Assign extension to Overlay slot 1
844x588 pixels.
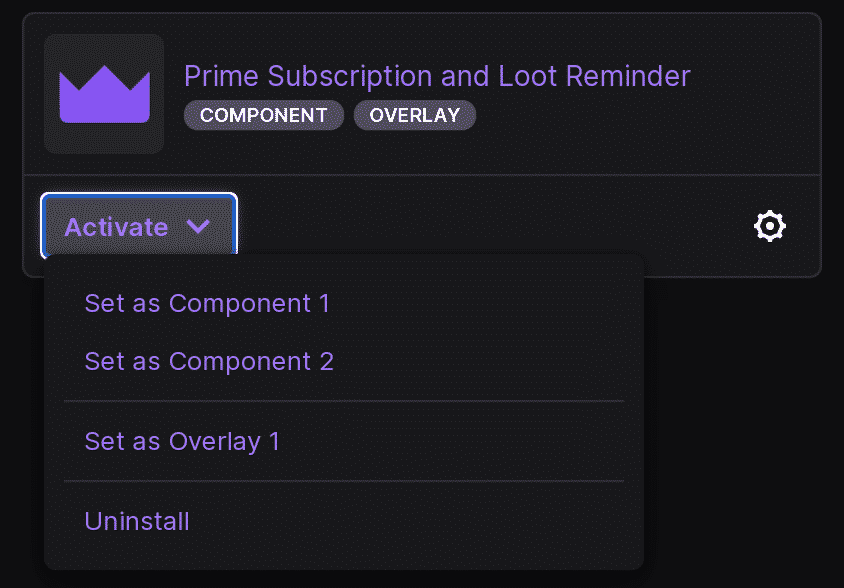coord(182,441)
